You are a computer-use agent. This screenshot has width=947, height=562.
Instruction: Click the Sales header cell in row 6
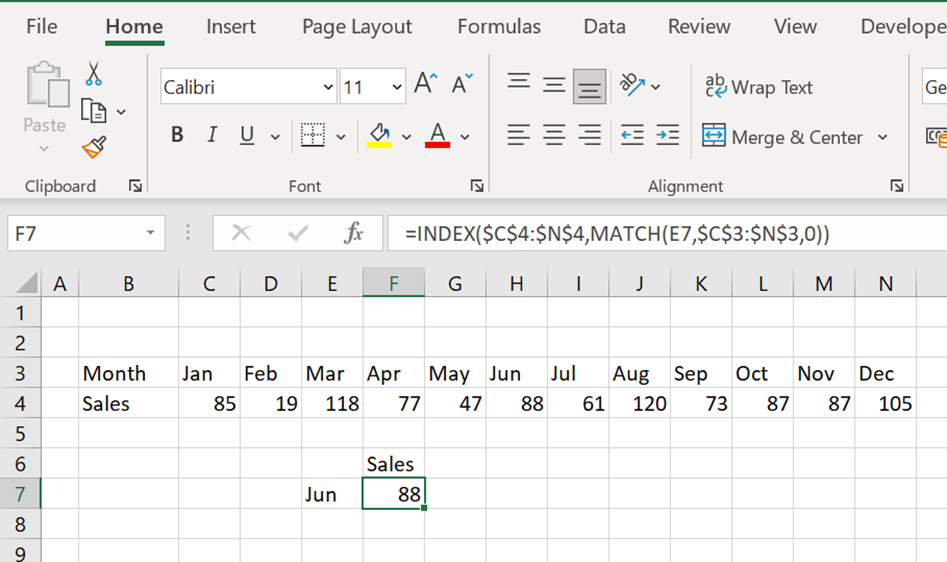394,464
